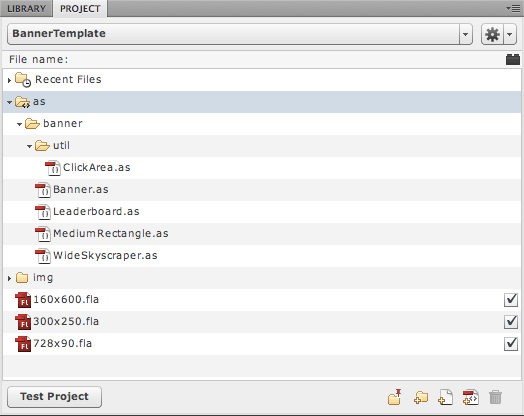Click the new folder icon
The height and width of the screenshot is (416, 524).
(421, 397)
